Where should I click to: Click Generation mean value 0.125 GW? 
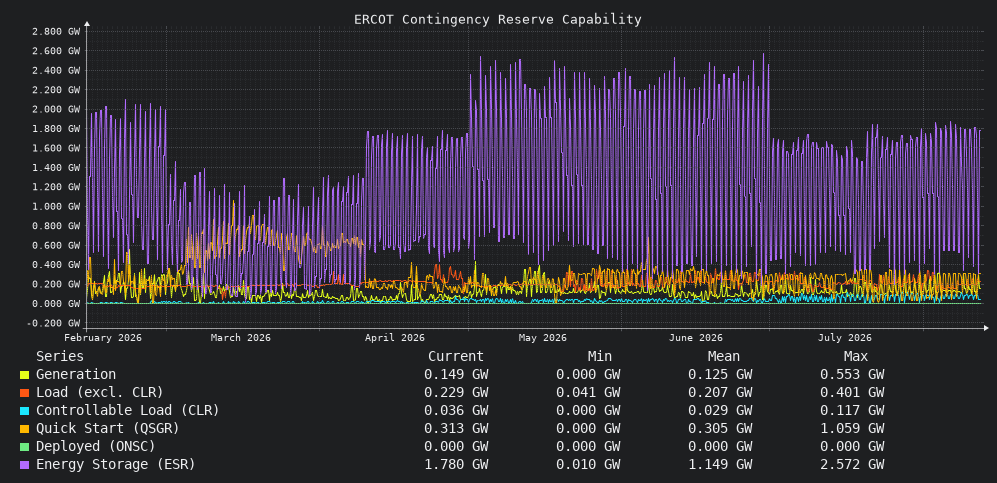(720, 375)
